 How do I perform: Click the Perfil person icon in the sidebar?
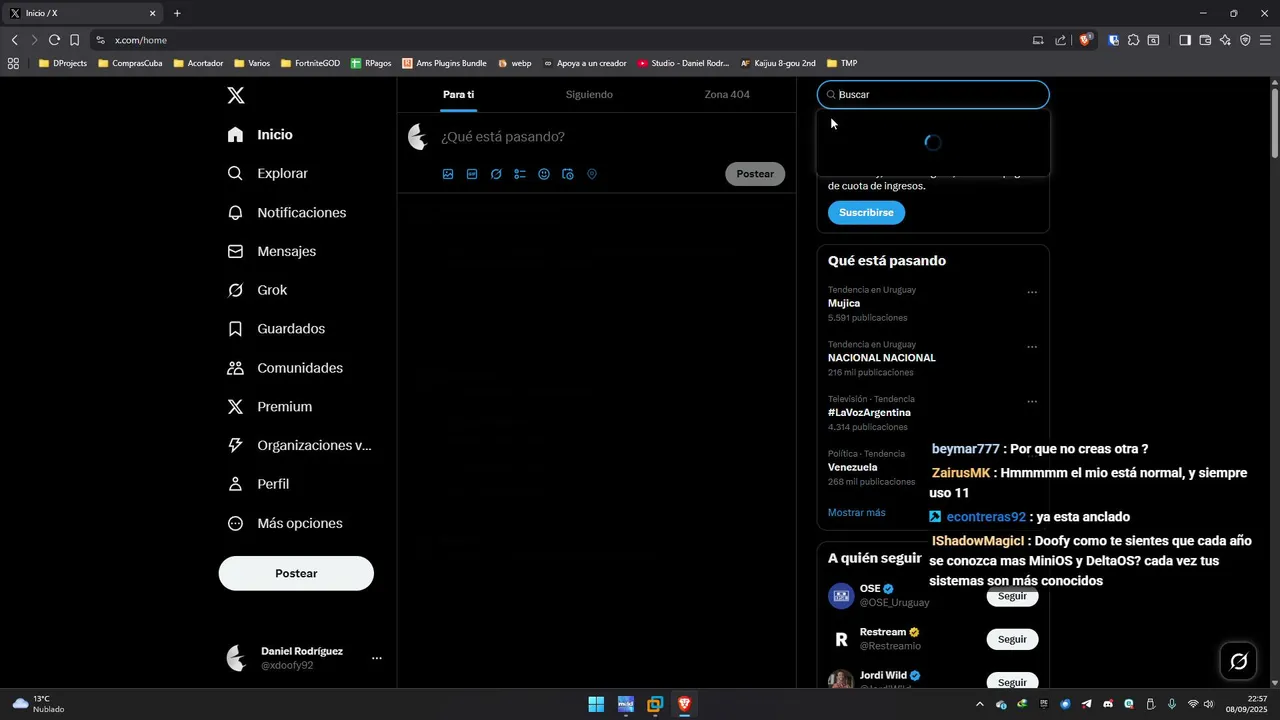(235, 484)
